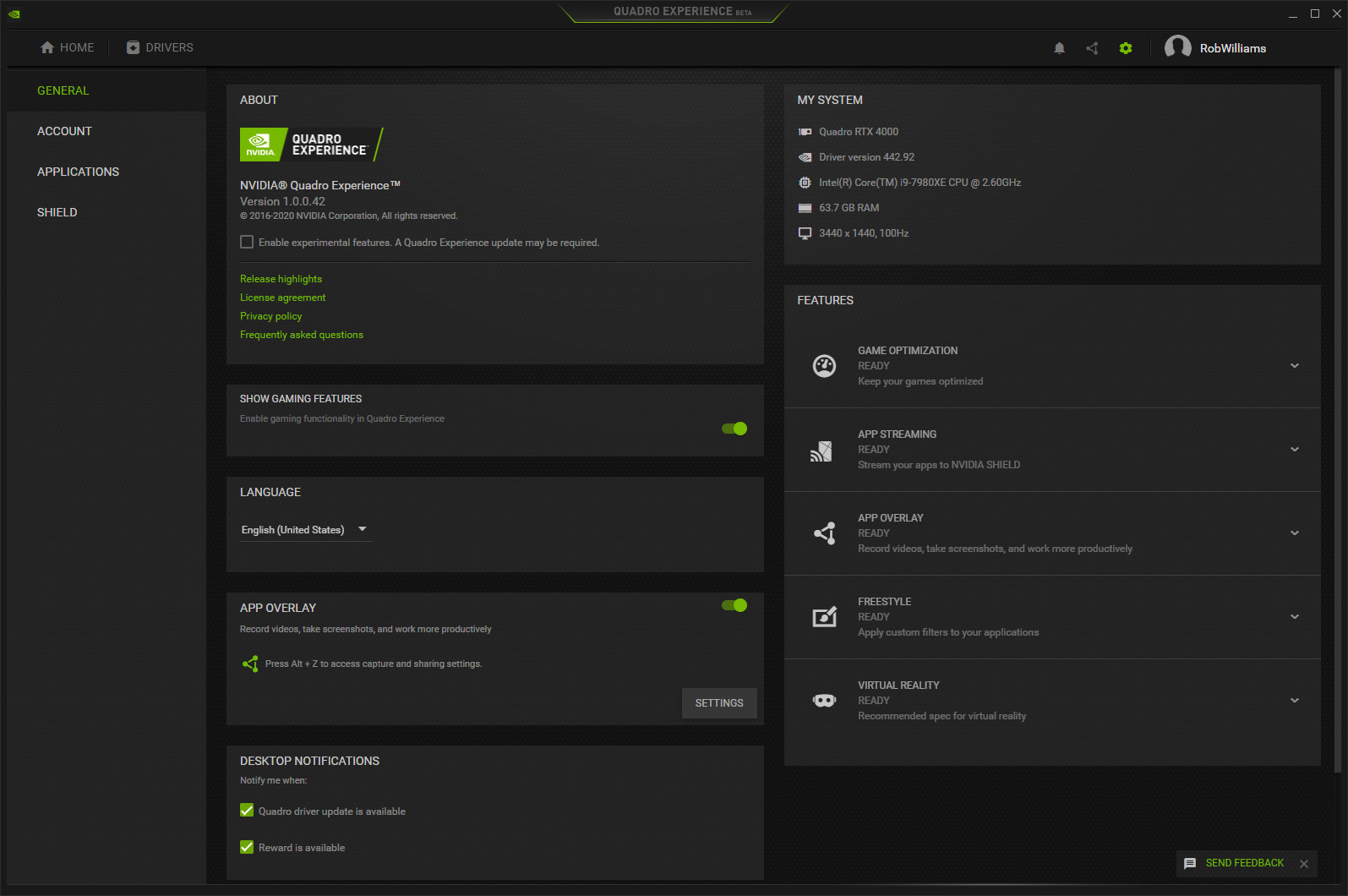Click the 3440 x 1440, 100Hz entry
The height and width of the screenshot is (896, 1348).
[864, 233]
